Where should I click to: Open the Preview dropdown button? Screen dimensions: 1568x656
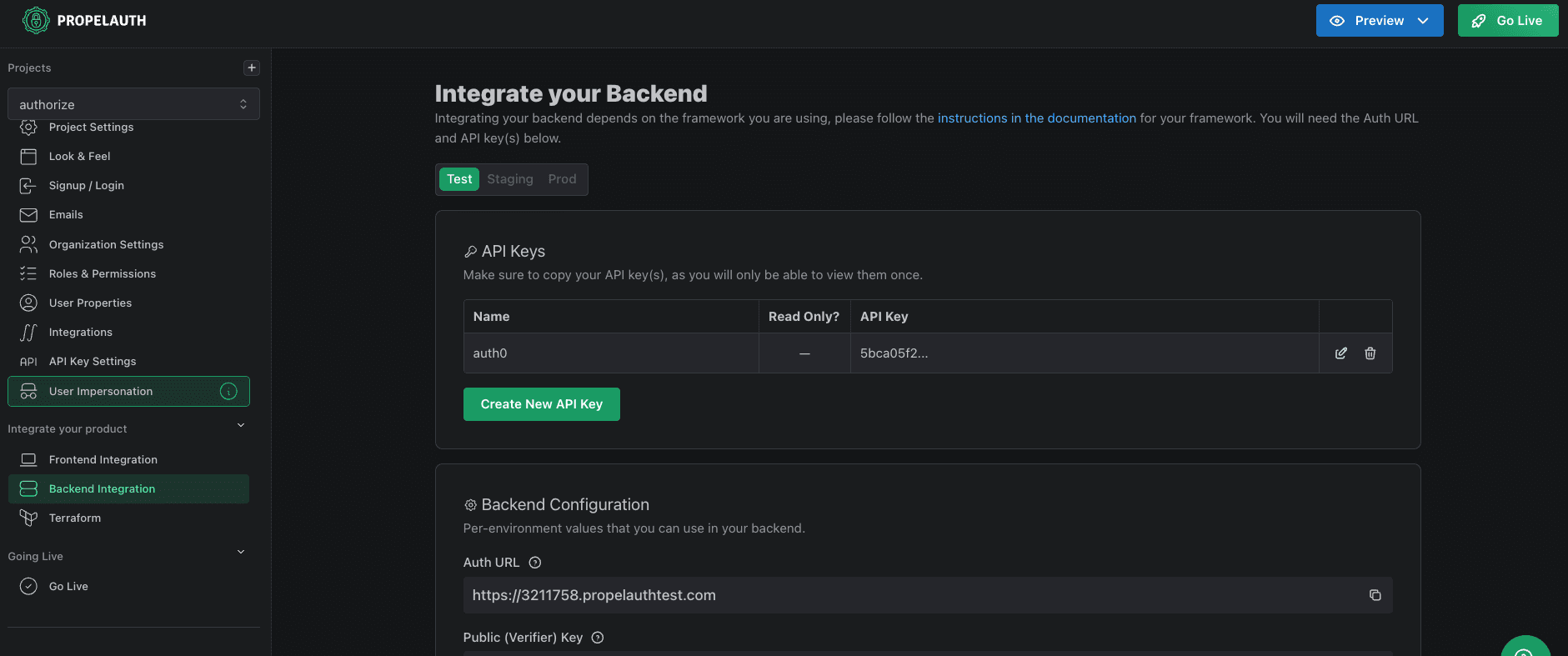(x=1379, y=21)
